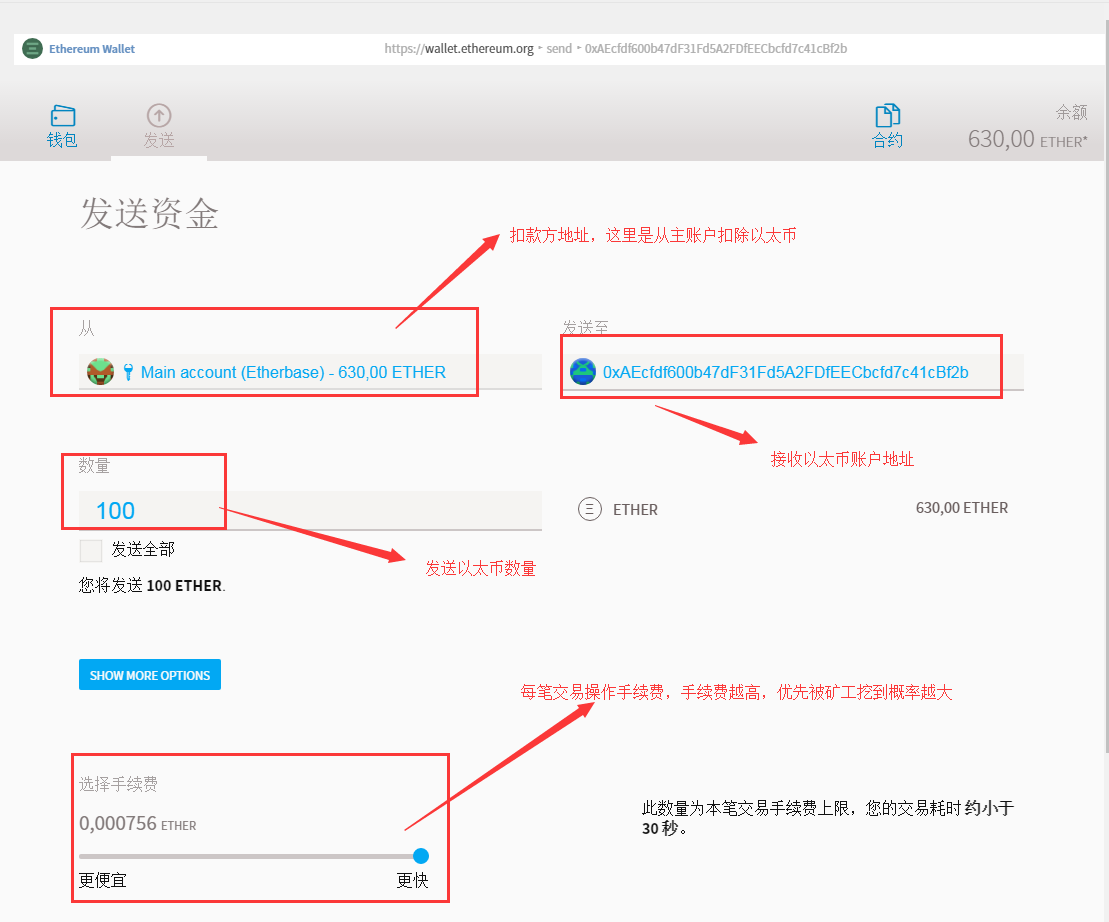This screenshot has height=922, width=1109.
Task: Click the amount field showing 100
Action: point(310,510)
